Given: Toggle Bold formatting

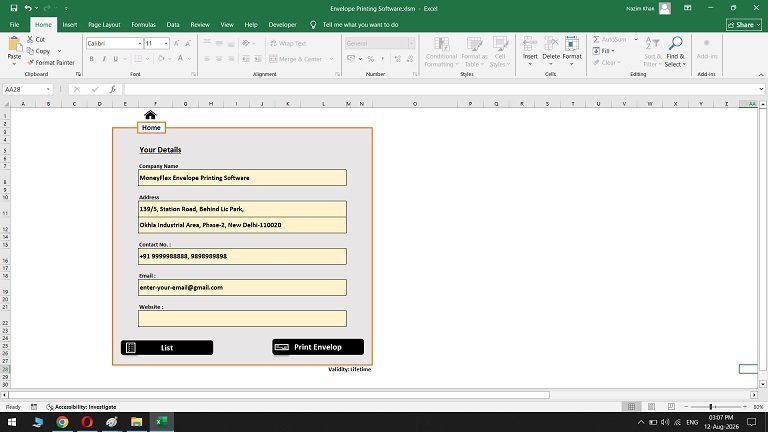Looking at the screenshot, I should (x=92, y=59).
